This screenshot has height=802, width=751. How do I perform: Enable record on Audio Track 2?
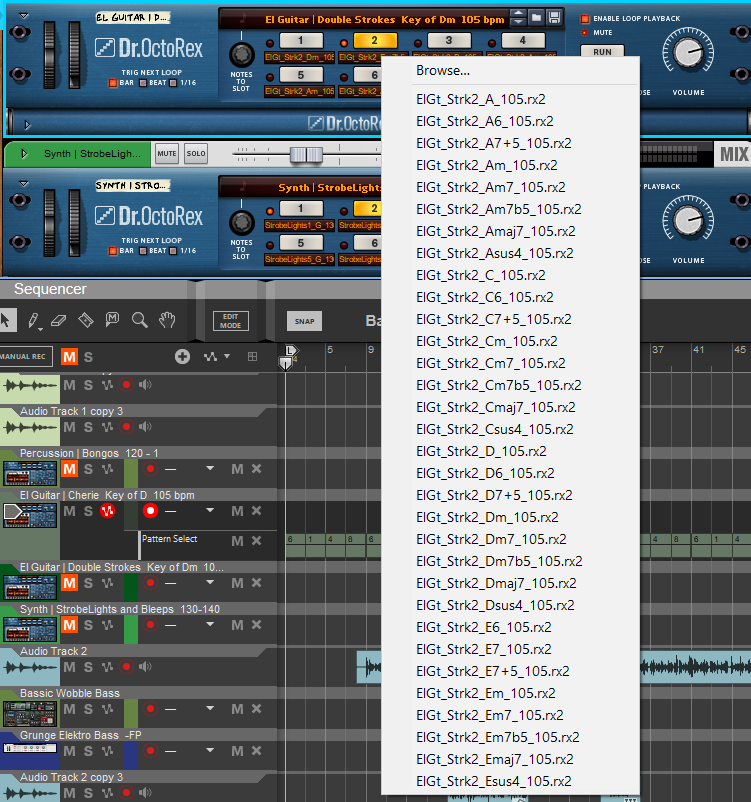click(126, 666)
